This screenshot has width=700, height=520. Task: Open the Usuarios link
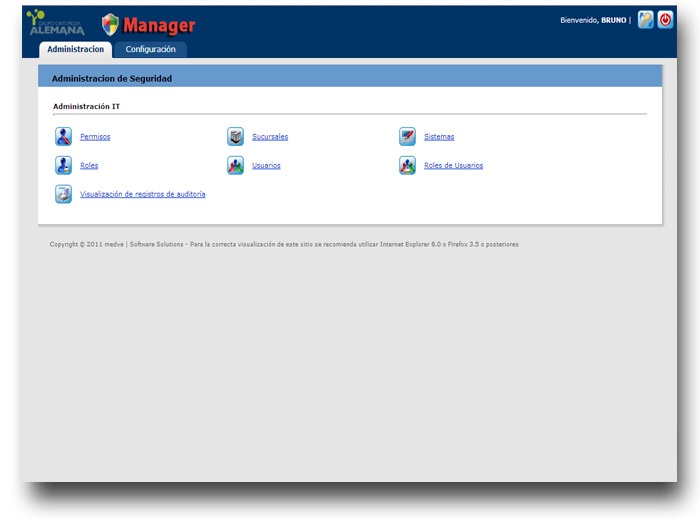(x=266, y=166)
